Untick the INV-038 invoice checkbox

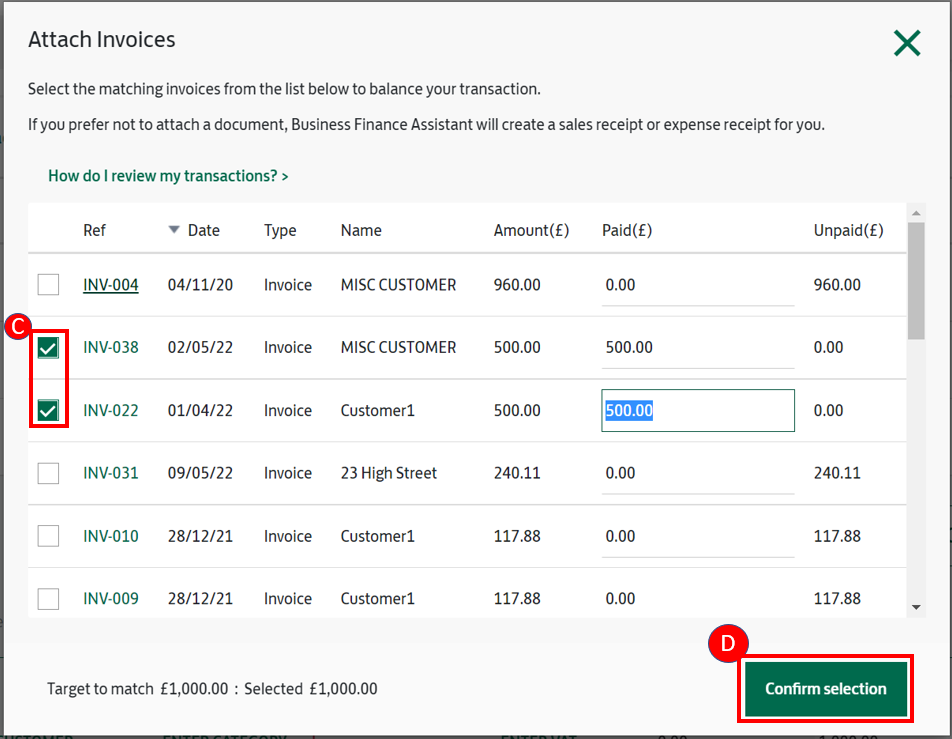click(x=48, y=347)
